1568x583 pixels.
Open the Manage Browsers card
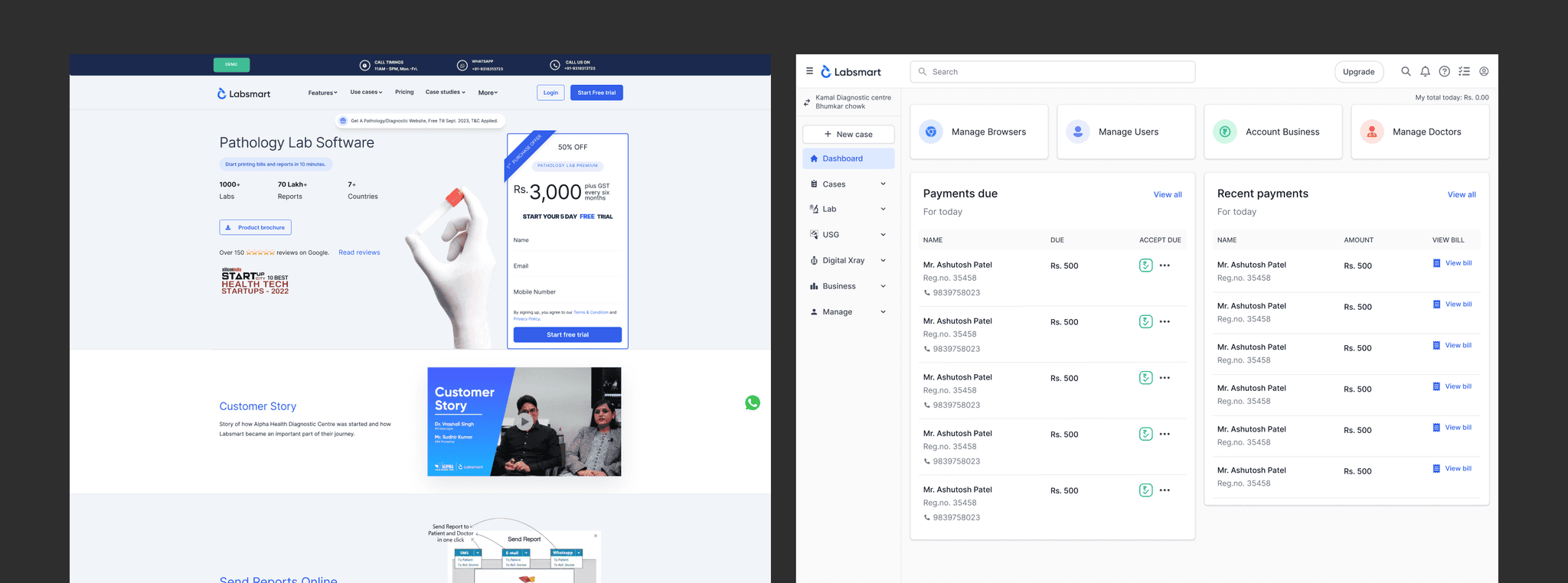click(978, 132)
